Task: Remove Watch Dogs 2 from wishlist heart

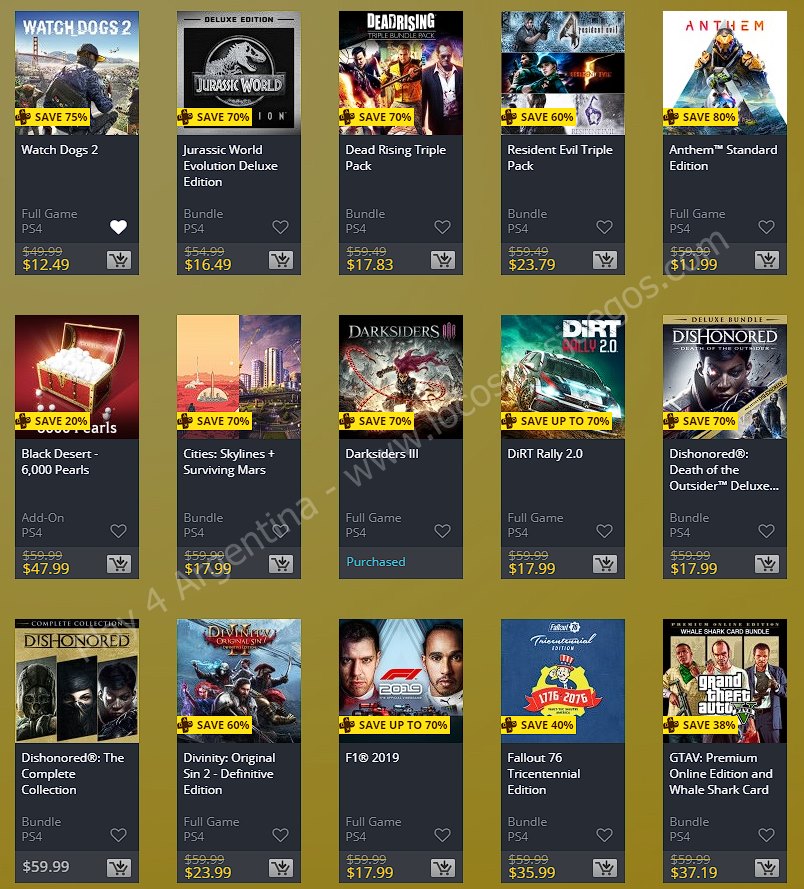Action: [119, 227]
